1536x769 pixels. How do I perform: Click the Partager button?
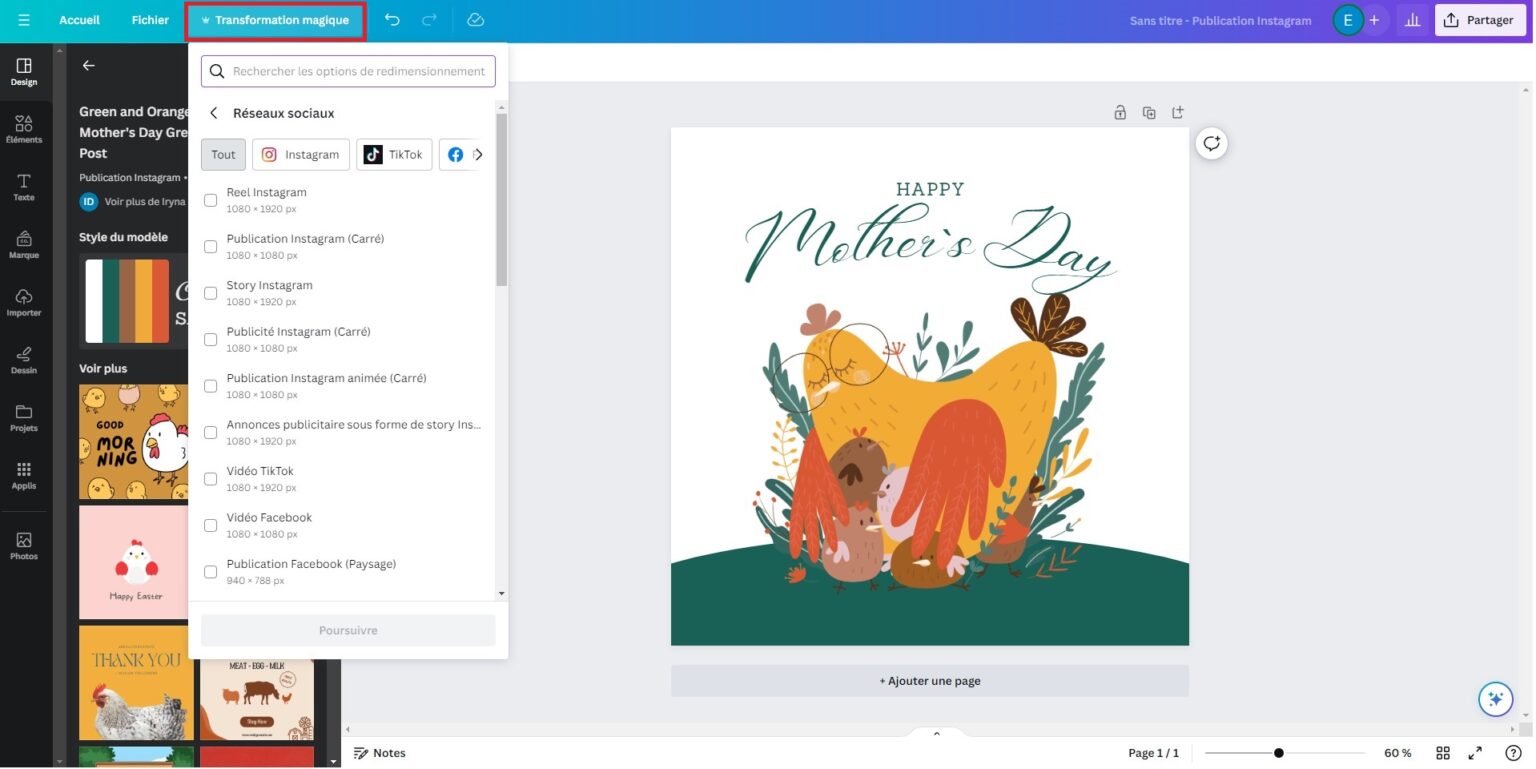(1480, 19)
